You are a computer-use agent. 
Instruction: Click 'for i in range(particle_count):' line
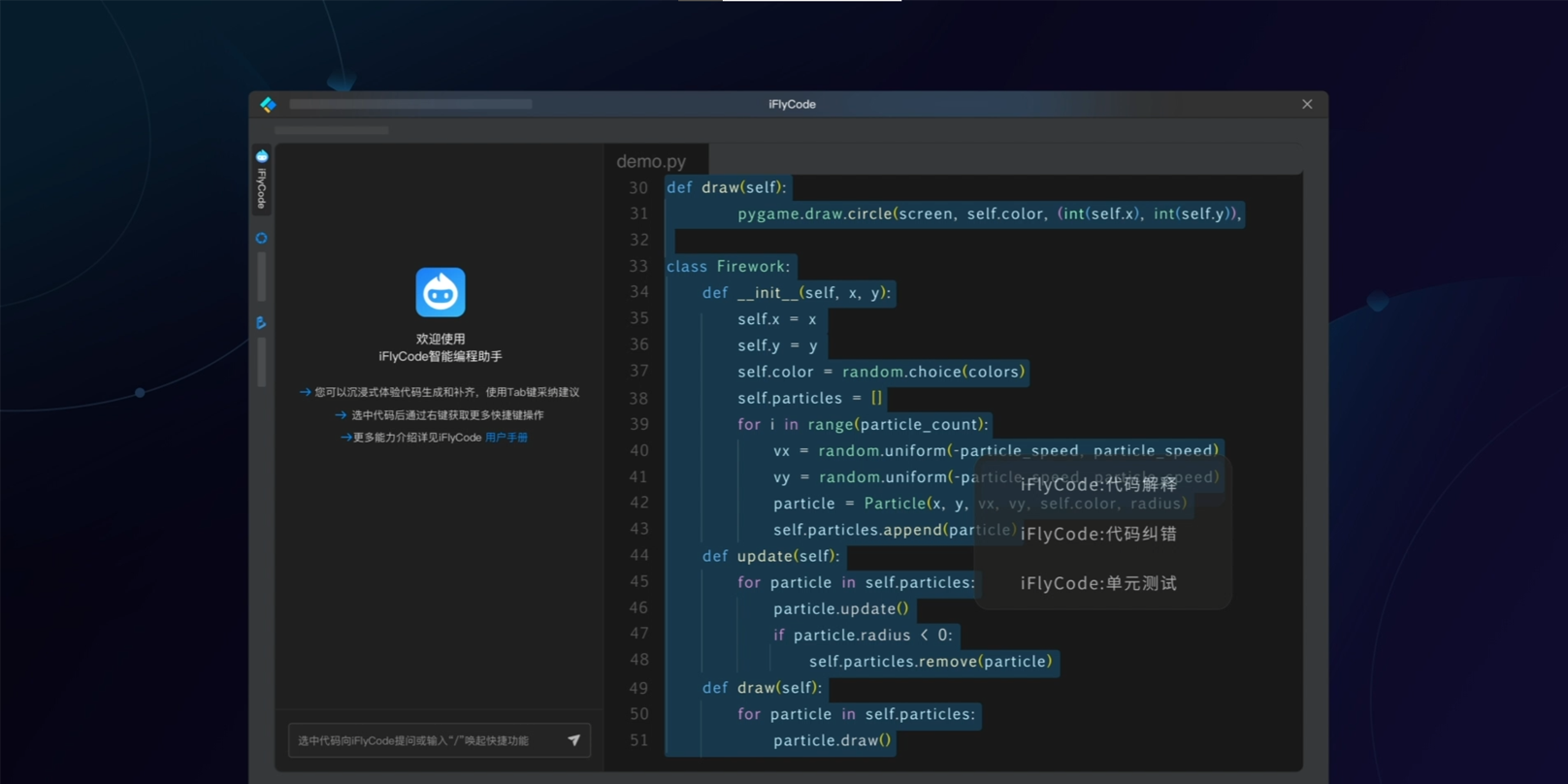[863, 424]
